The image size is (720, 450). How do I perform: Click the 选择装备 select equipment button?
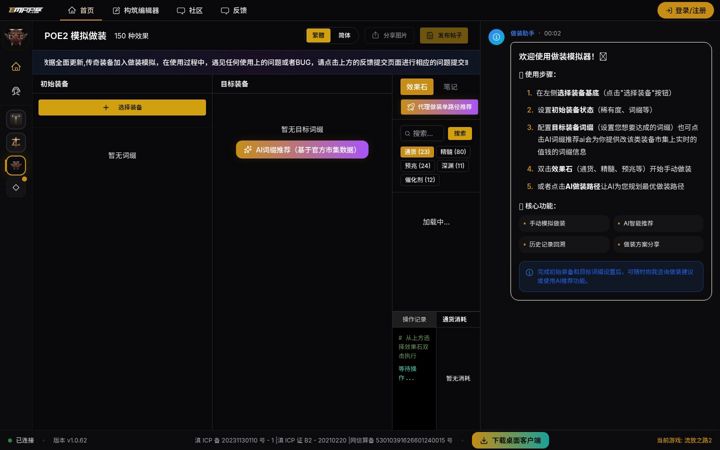point(122,107)
